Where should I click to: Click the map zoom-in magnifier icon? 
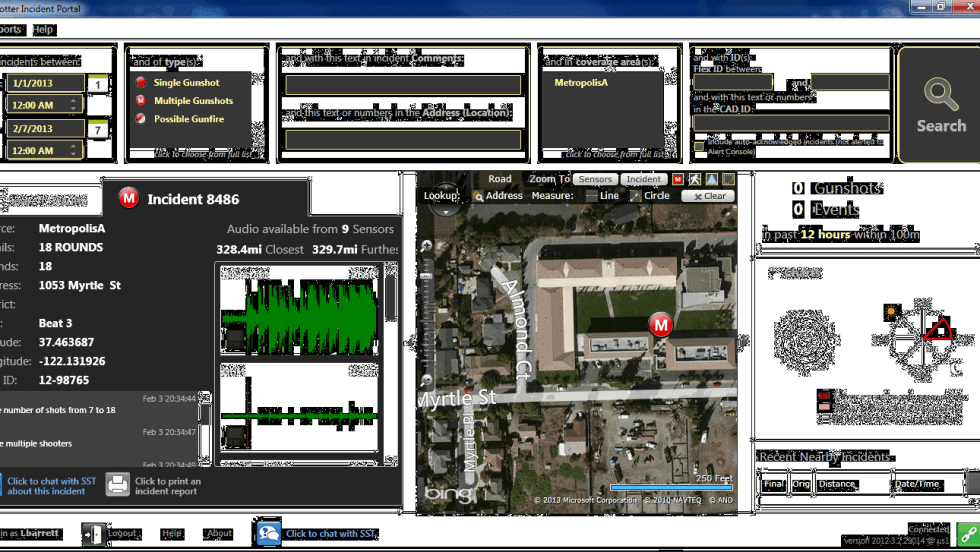(x=427, y=246)
